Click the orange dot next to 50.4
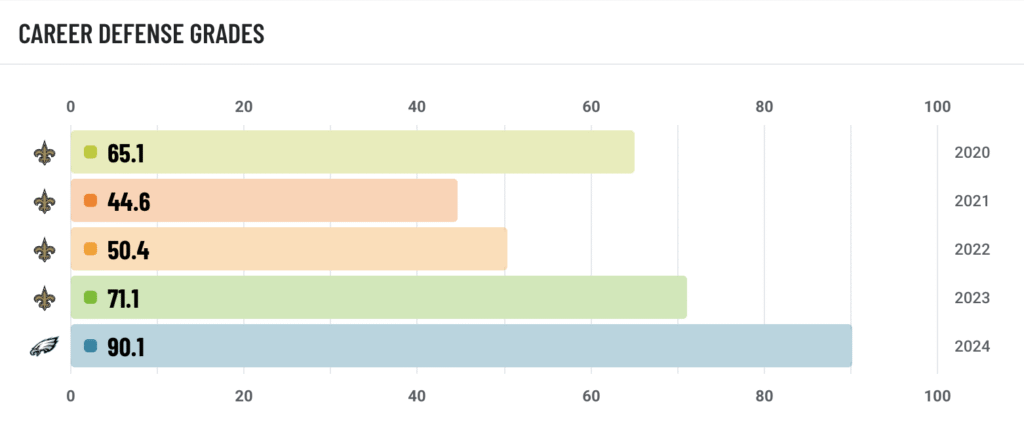This screenshot has height=423, width=1024. tap(90, 249)
